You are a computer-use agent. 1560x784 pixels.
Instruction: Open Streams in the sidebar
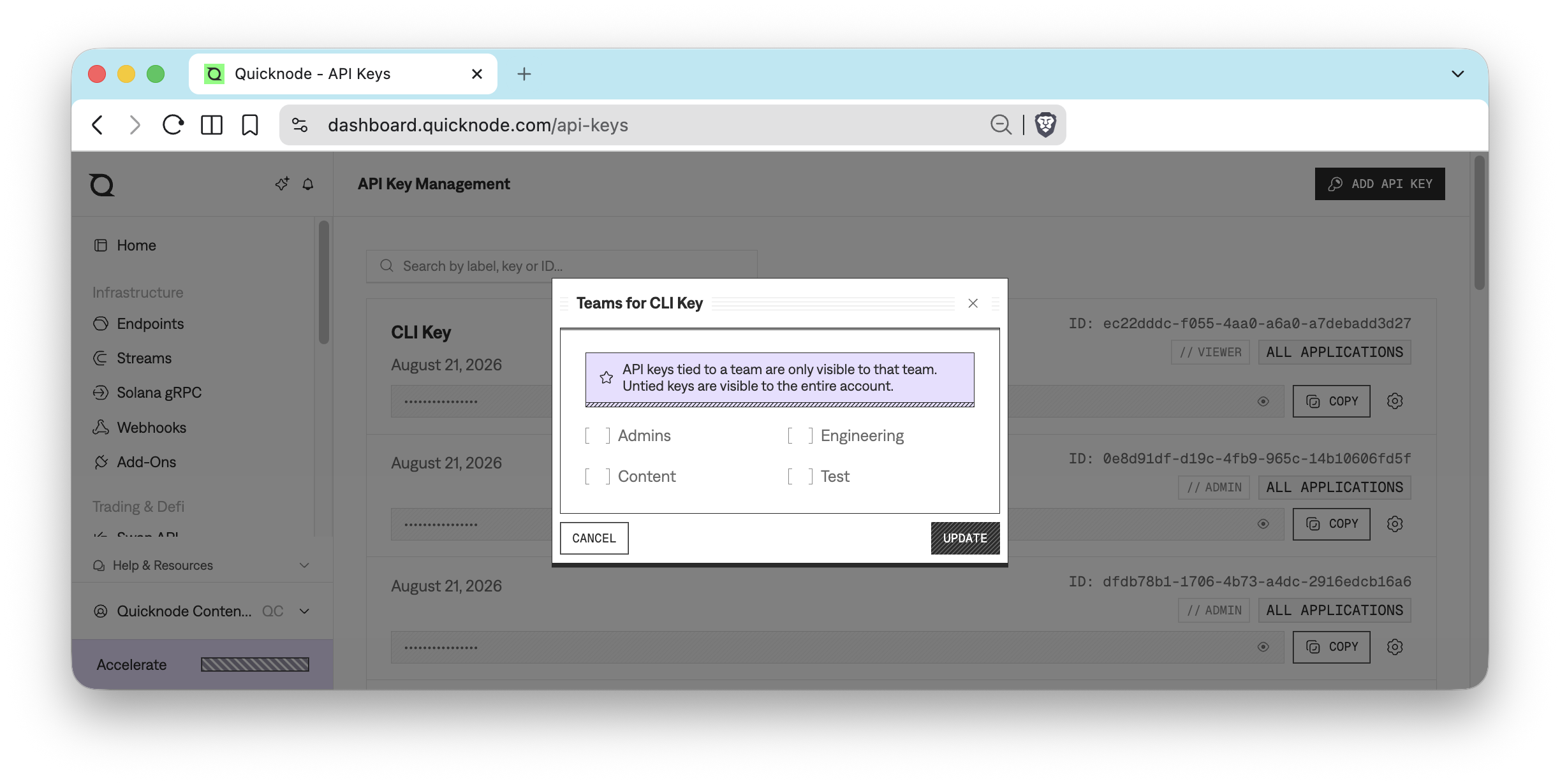click(x=143, y=358)
